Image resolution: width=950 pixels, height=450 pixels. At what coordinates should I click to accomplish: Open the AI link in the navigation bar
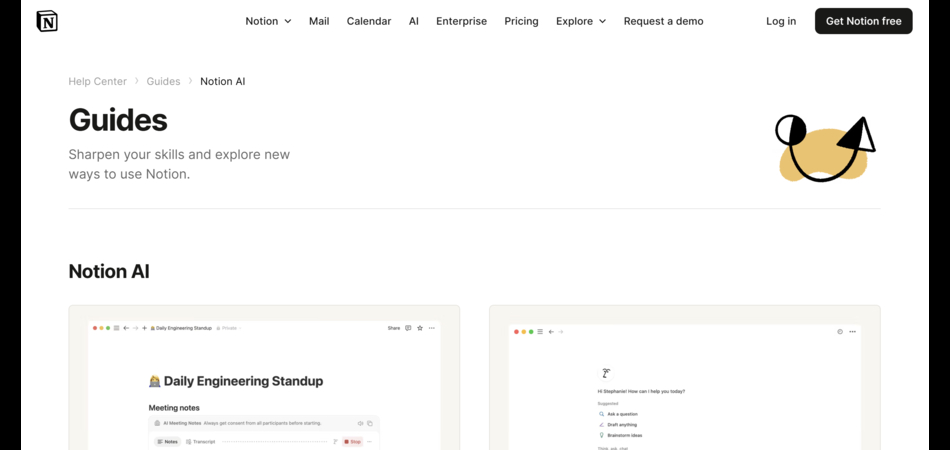tap(414, 21)
